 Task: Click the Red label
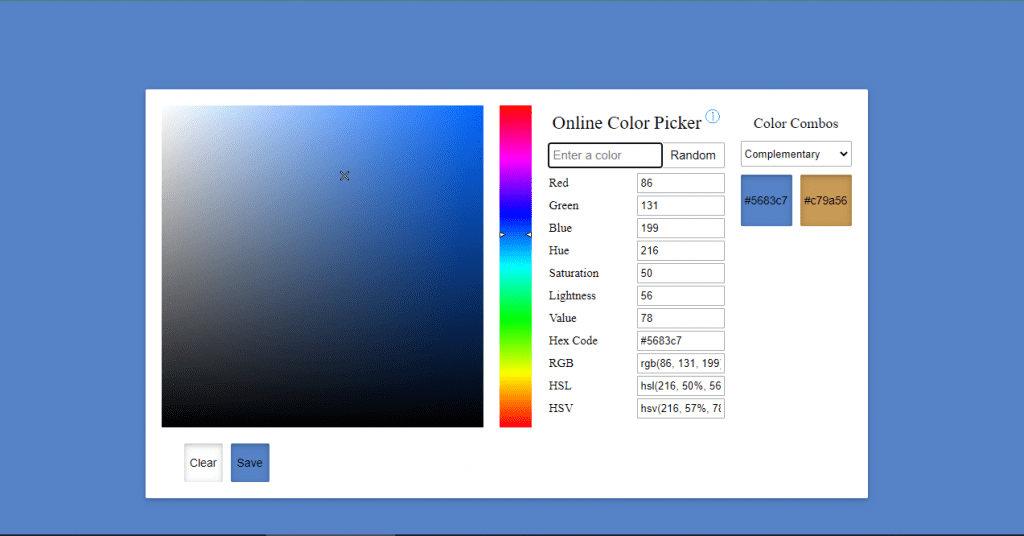(558, 183)
